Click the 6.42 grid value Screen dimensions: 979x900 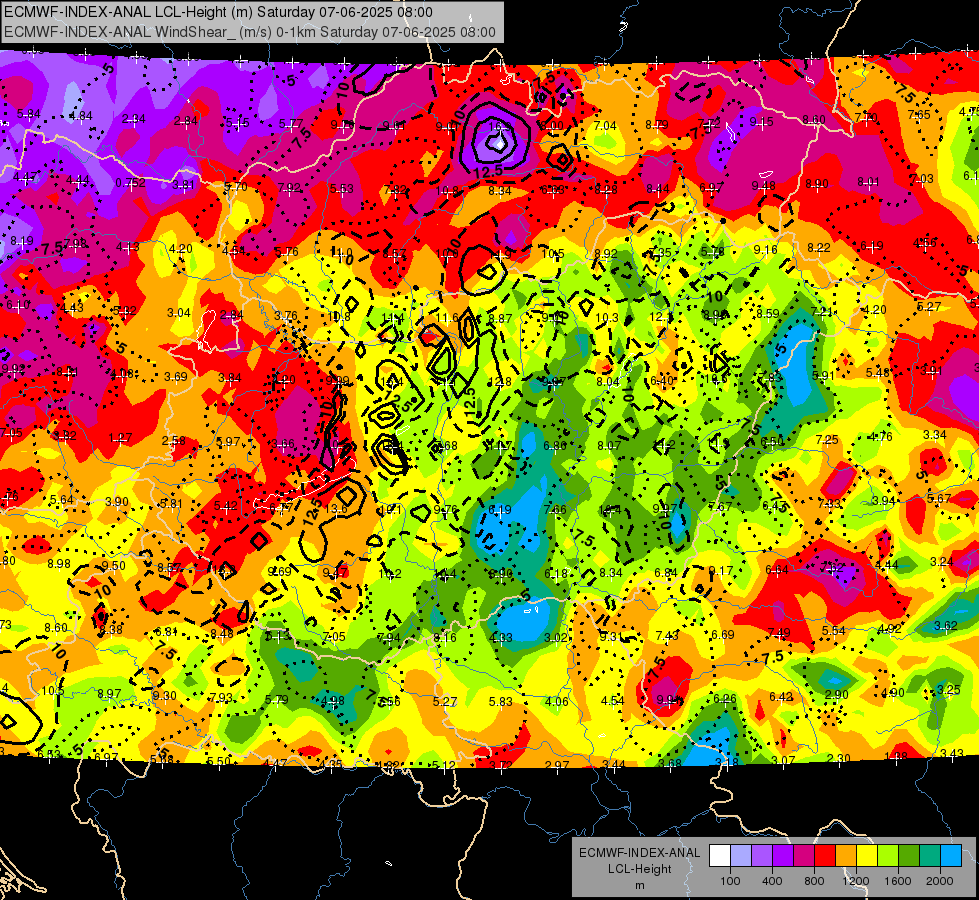pyautogui.click(x=781, y=696)
